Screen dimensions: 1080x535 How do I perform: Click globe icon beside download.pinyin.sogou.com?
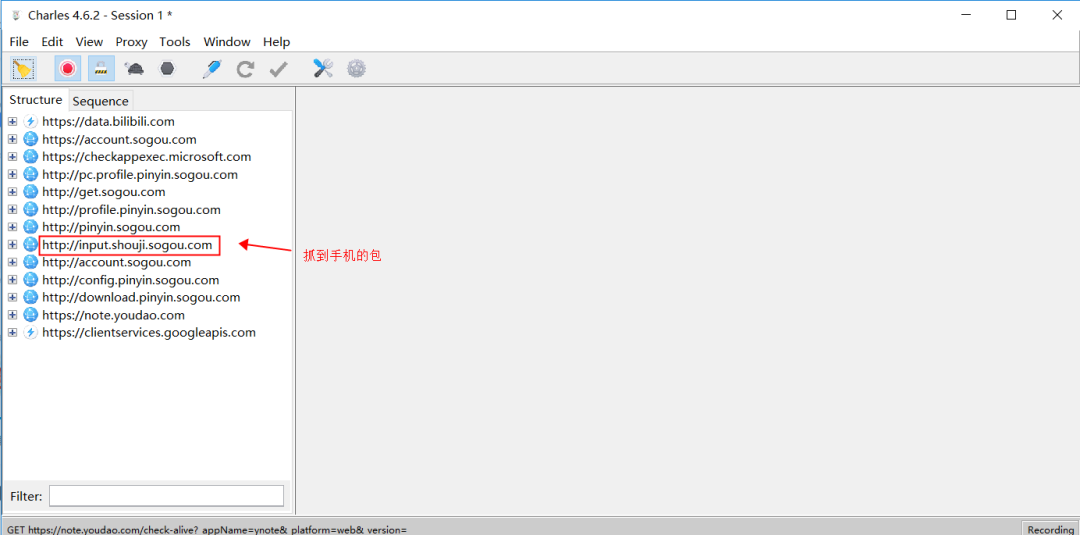click(30, 297)
